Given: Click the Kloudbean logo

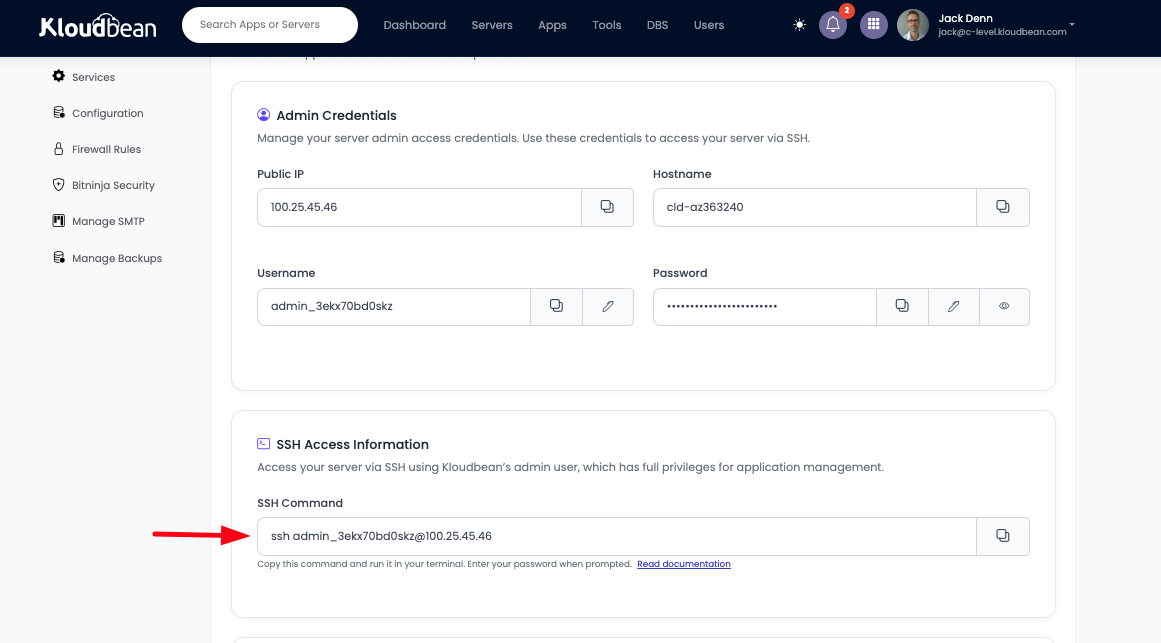Looking at the screenshot, I should click(x=98, y=26).
